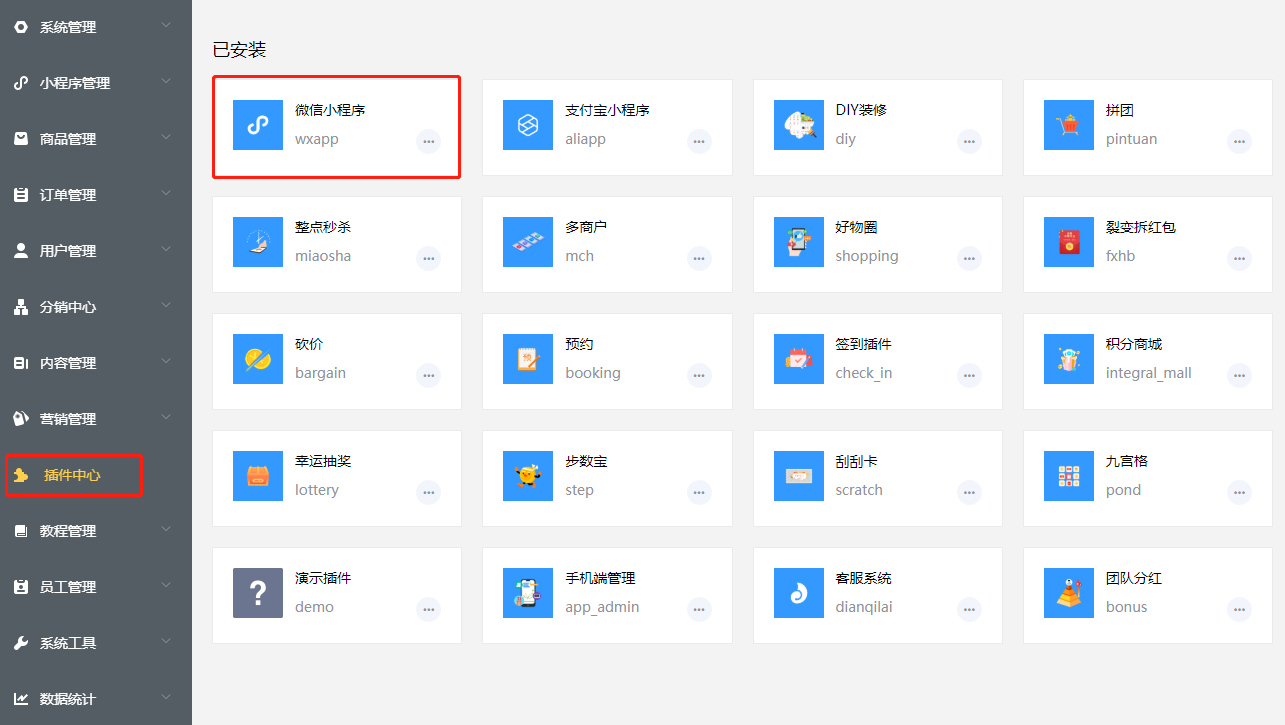Expand the 系统管理 sidebar chevron
Screen dimensions: 1285x725
pos(166,25)
